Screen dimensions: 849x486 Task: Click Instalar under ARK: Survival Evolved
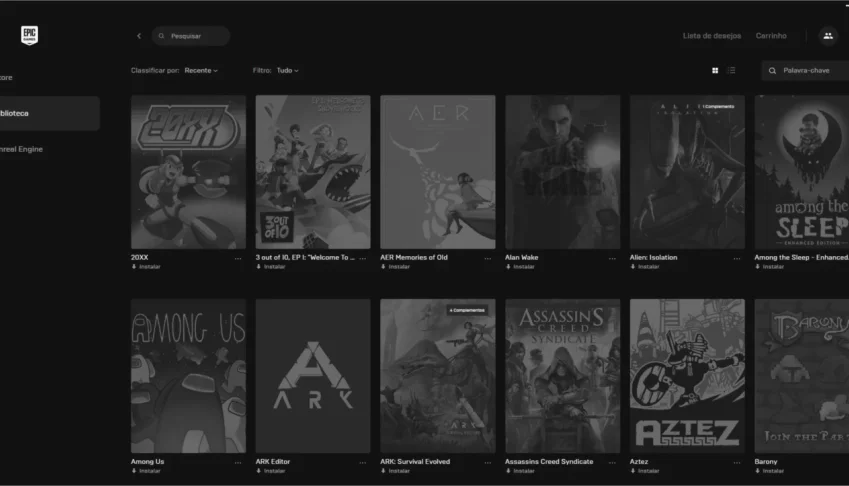(x=395, y=471)
